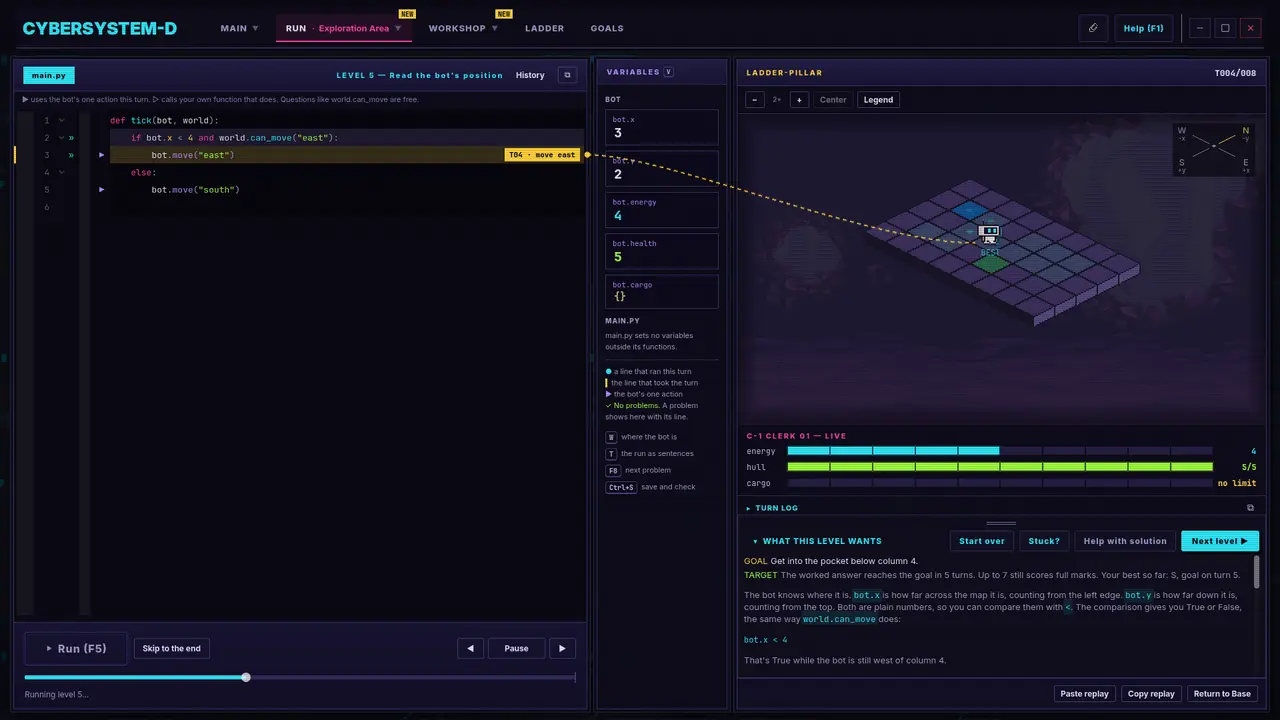Select the main.py file tab
This screenshot has height=720, width=1280.
pos(49,75)
